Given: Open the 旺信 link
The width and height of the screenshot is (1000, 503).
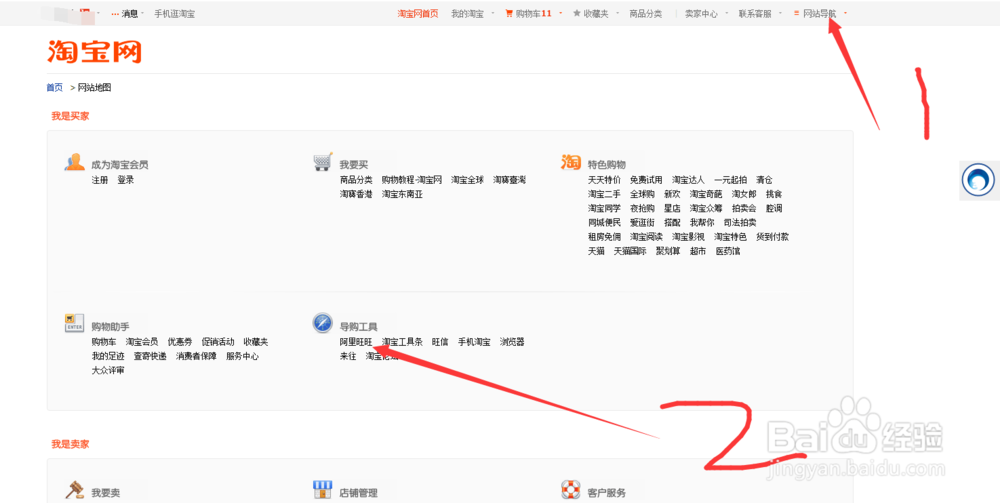Looking at the screenshot, I should [x=440, y=342].
